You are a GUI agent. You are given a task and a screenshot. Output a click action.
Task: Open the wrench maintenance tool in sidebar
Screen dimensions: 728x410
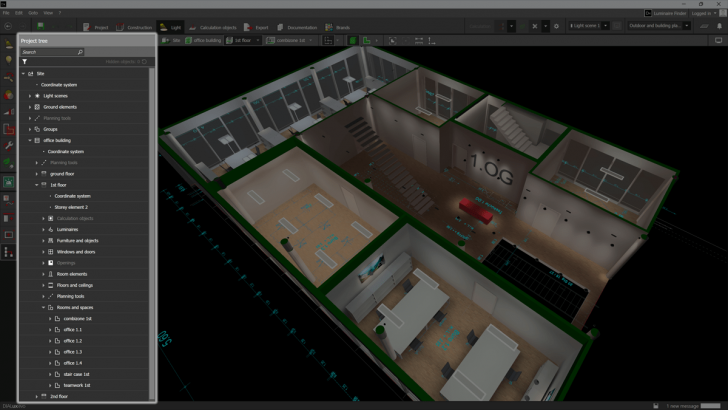pyautogui.click(x=8, y=145)
